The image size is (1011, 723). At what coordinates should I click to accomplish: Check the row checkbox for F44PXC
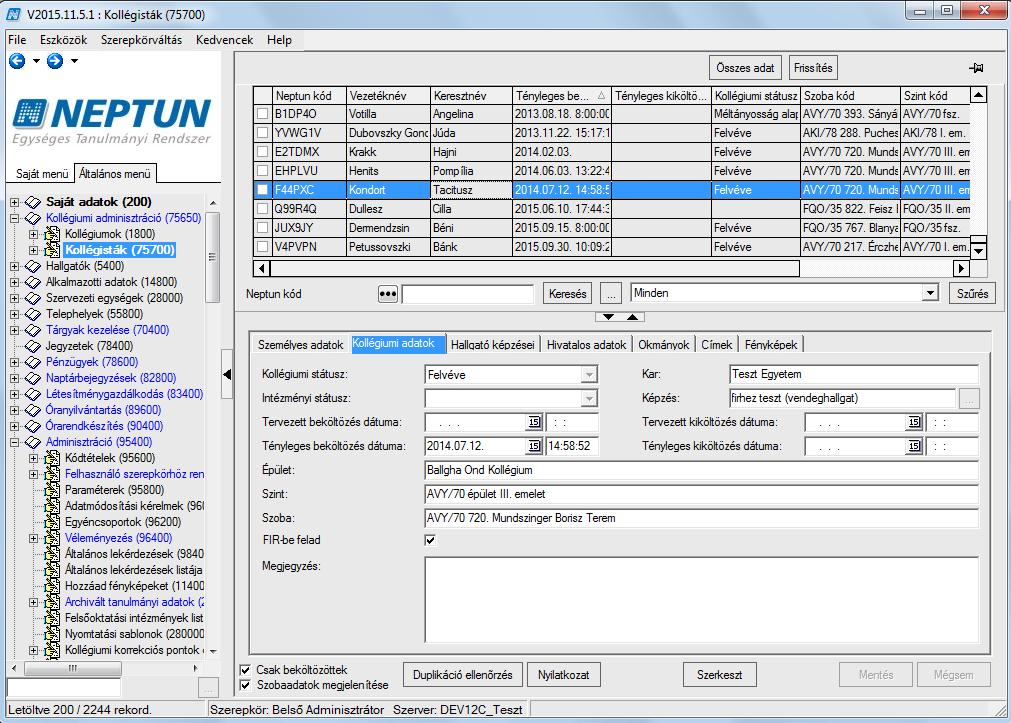[262, 190]
